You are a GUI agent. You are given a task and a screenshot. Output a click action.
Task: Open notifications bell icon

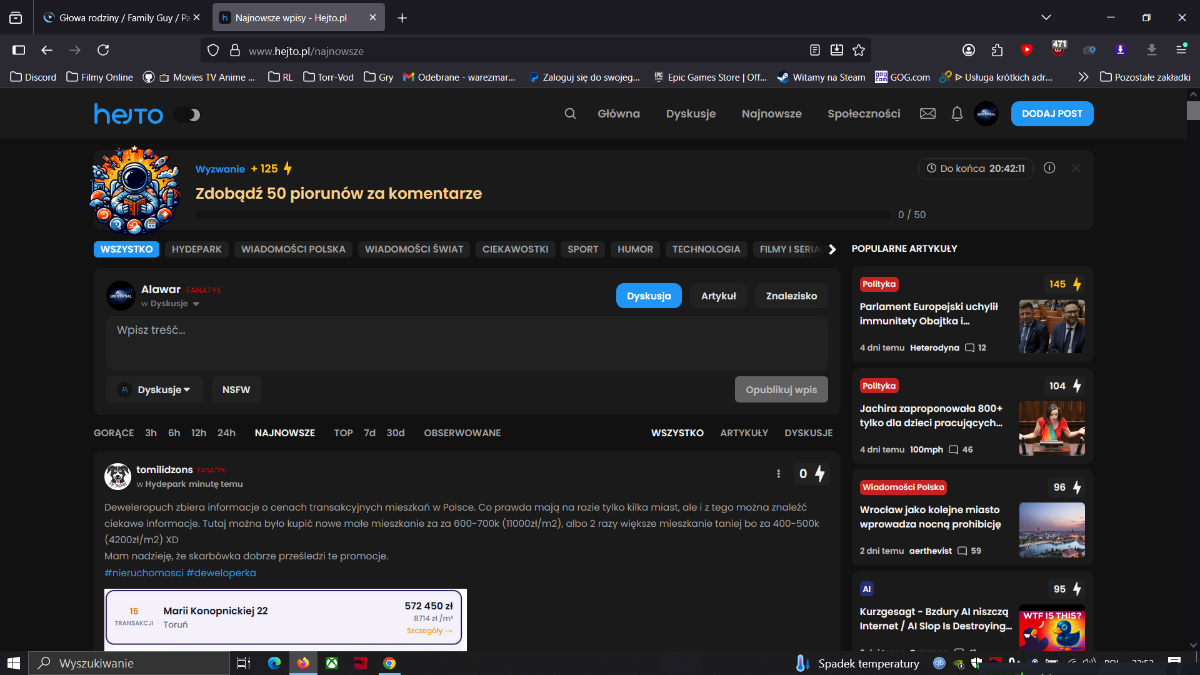coord(957,114)
